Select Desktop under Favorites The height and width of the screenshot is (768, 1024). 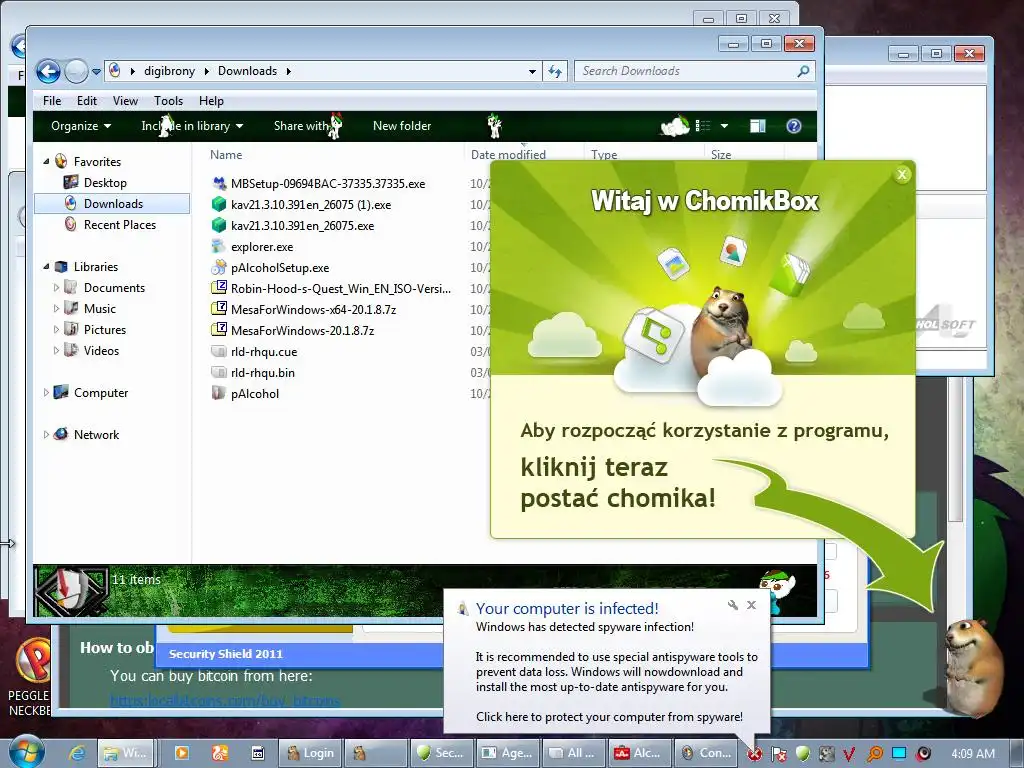(x=105, y=183)
